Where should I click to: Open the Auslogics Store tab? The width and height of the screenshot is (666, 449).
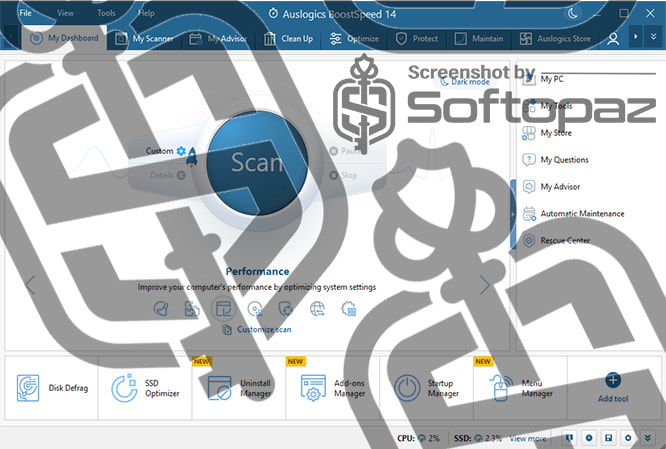(x=555, y=39)
